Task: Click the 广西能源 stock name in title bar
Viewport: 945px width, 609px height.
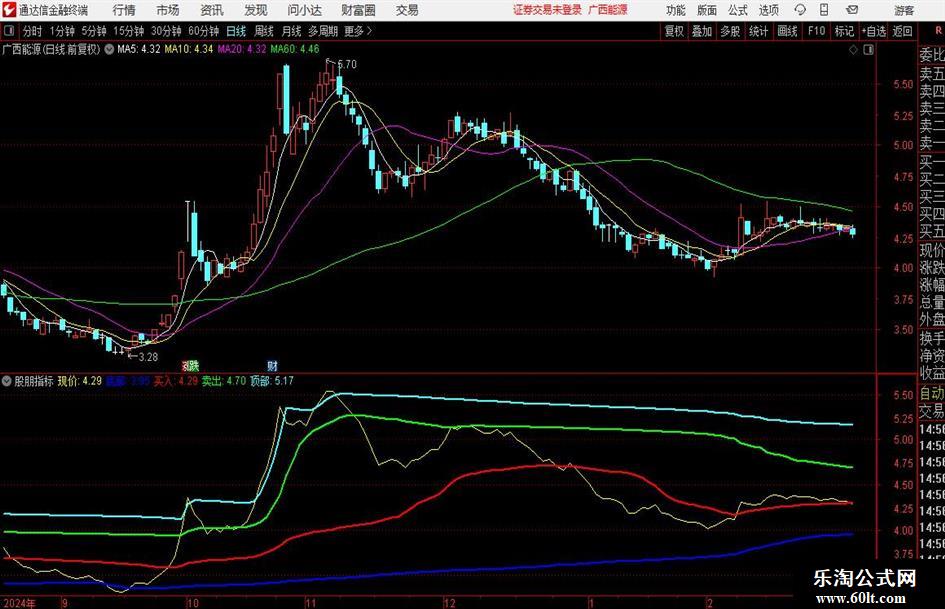Action: pyautogui.click(x=608, y=10)
